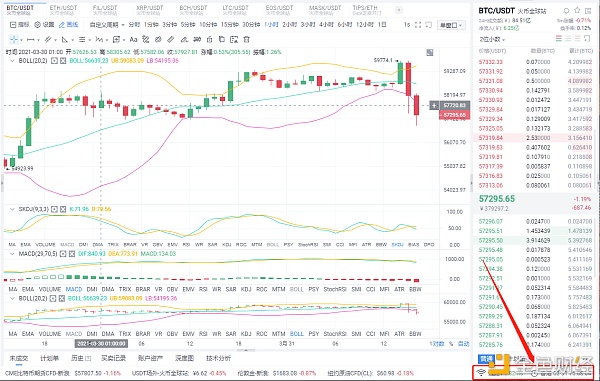Click the fullscreen chart icon
The height and width of the screenshot is (381, 600).
418,25
